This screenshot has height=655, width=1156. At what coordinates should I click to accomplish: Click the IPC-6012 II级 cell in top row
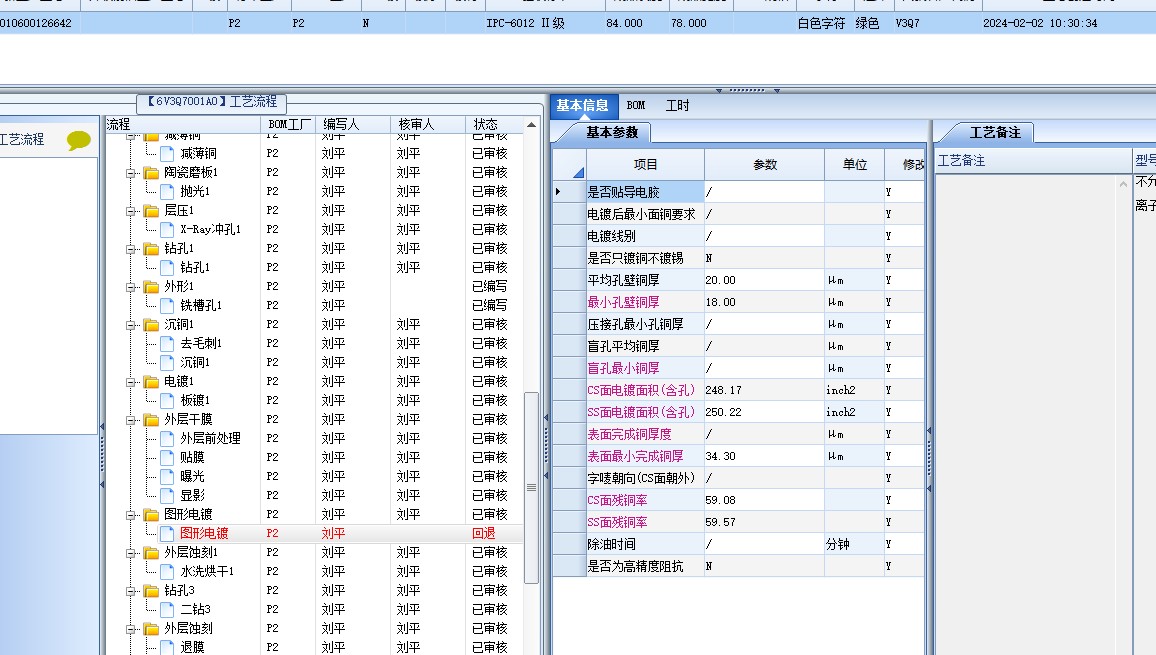[x=525, y=24]
